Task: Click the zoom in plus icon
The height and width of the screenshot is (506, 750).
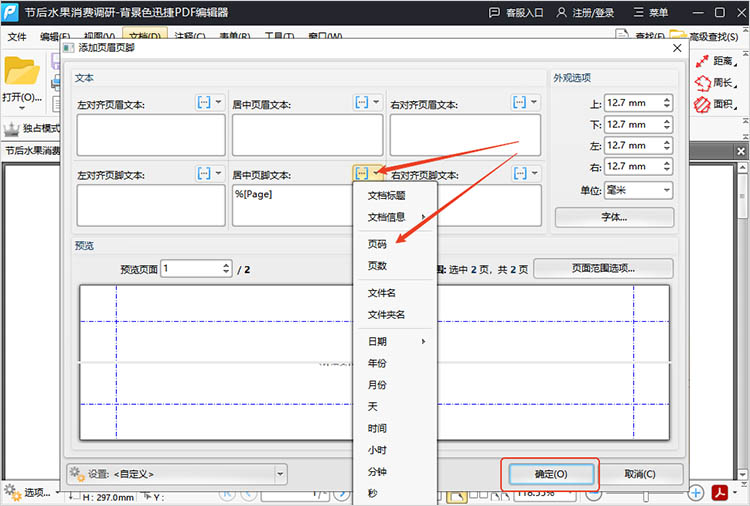Action: coord(696,493)
